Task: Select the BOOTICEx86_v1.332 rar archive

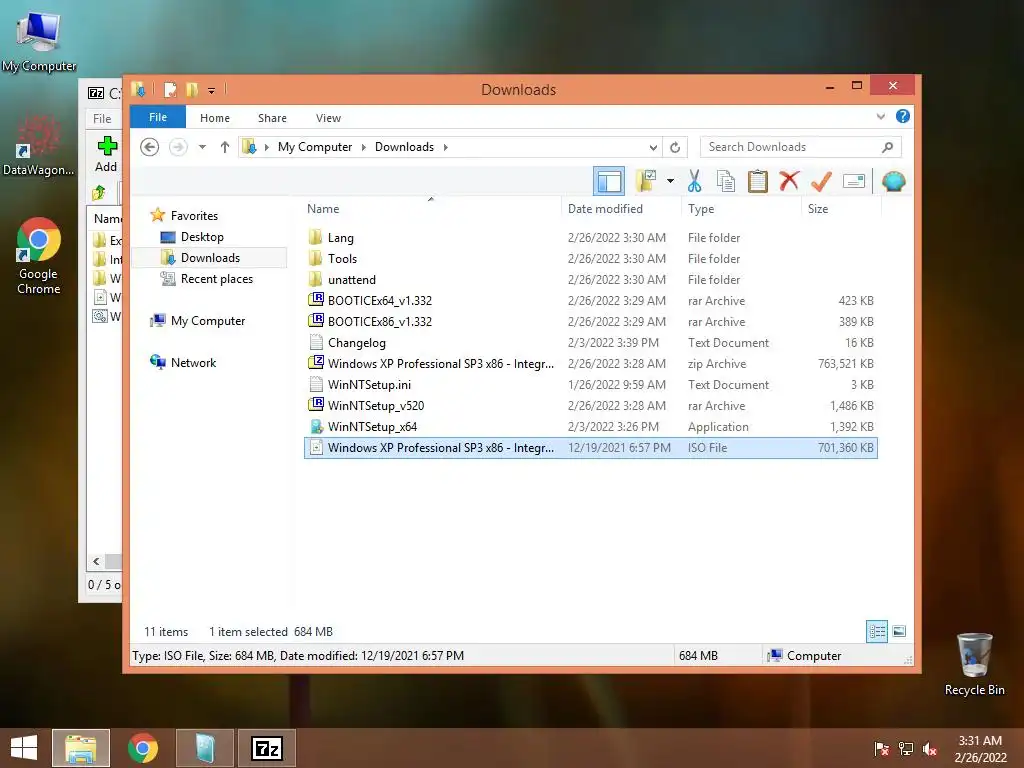Action: point(591,321)
